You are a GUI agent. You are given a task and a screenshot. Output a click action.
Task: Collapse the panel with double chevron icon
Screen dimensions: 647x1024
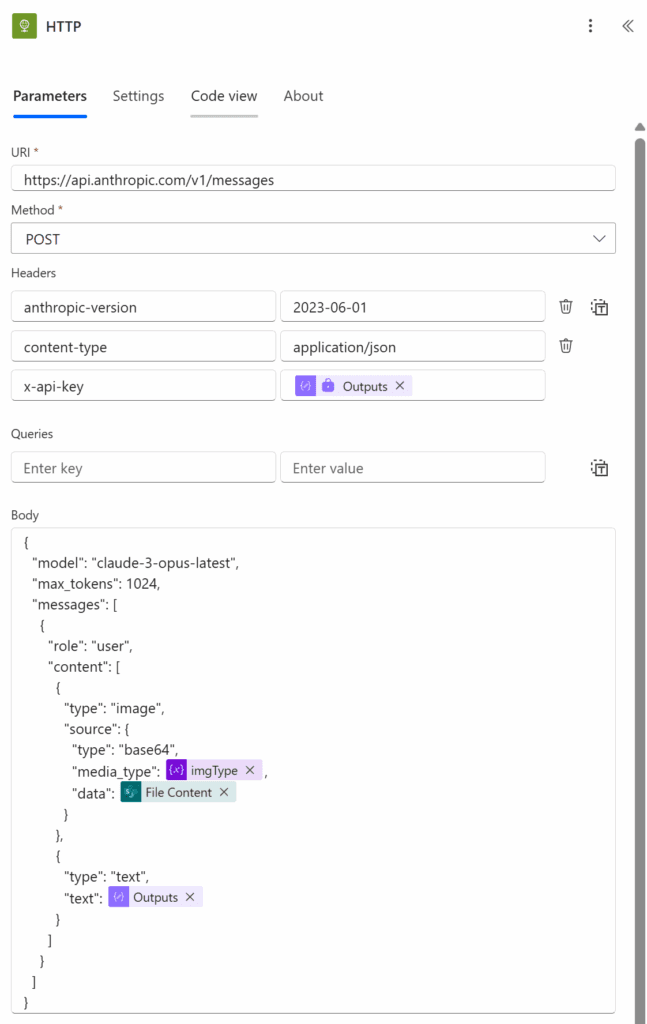pyautogui.click(x=627, y=26)
